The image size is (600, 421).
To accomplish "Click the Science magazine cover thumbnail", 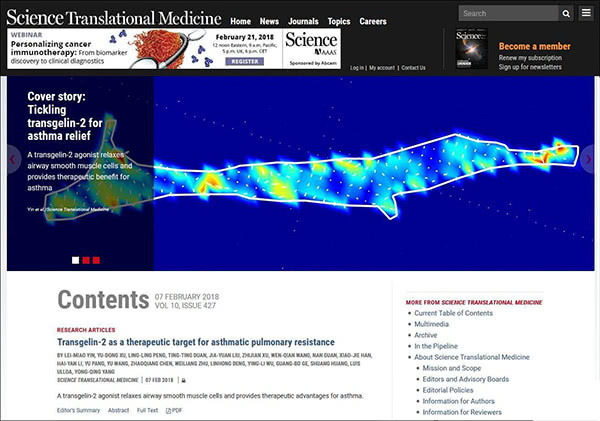I will tap(471, 50).
